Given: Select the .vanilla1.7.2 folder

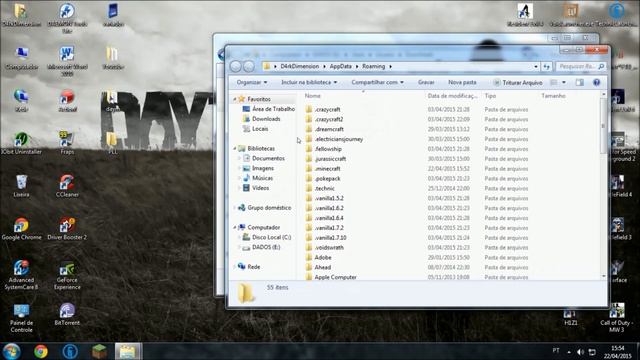Looking at the screenshot, I should 329,228.
